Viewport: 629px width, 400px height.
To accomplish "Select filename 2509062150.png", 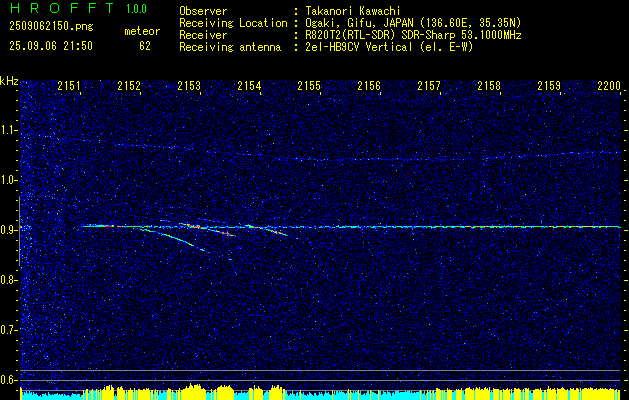I will [51, 26].
